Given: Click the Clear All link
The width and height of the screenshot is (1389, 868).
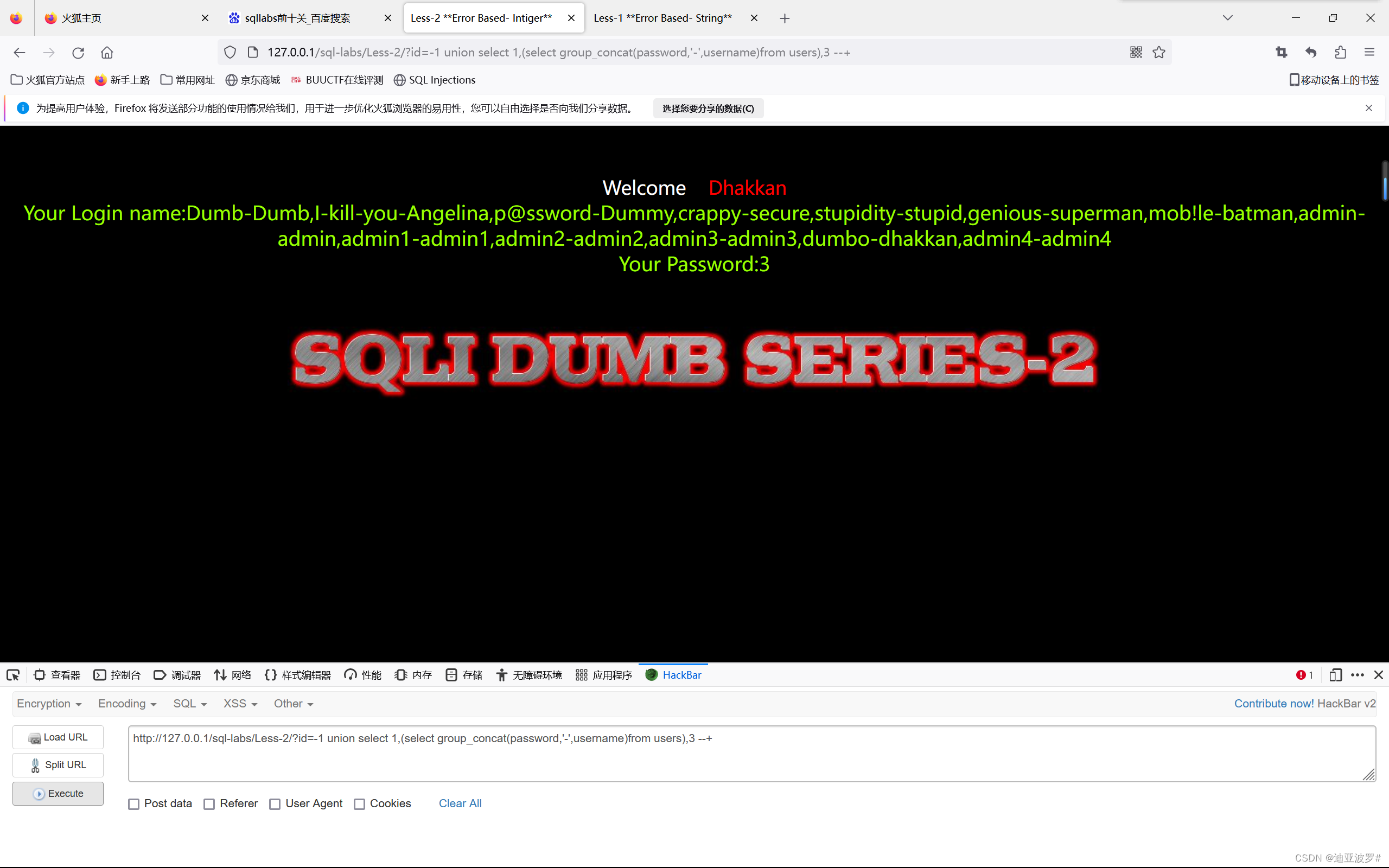Looking at the screenshot, I should [x=460, y=803].
